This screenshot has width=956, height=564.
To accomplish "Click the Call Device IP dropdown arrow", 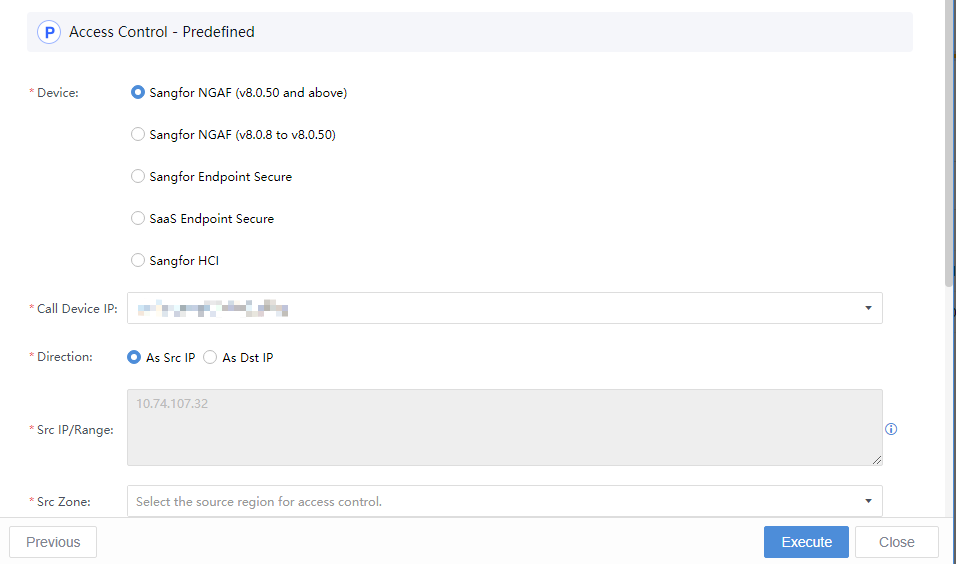I will [868, 308].
